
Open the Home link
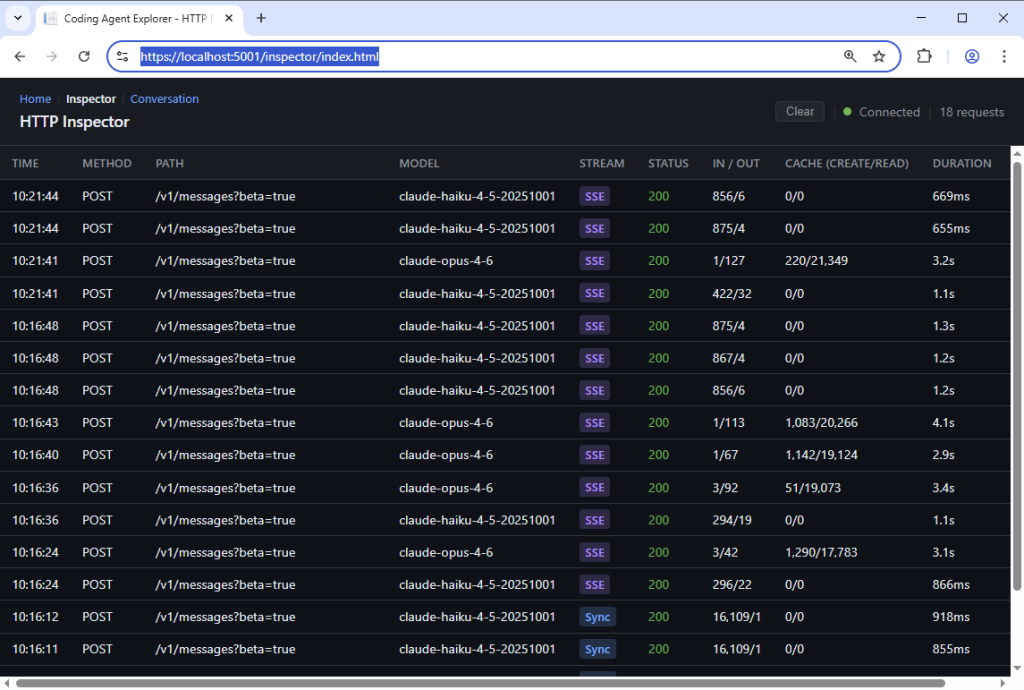coord(35,98)
